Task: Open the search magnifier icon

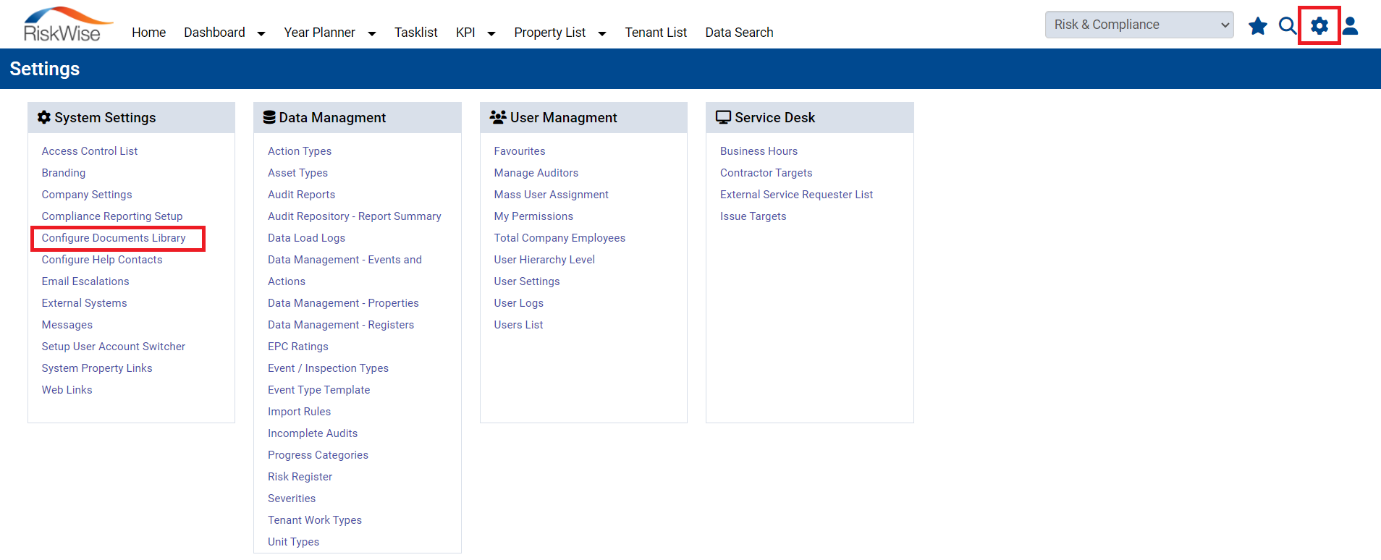Action: [1288, 26]
